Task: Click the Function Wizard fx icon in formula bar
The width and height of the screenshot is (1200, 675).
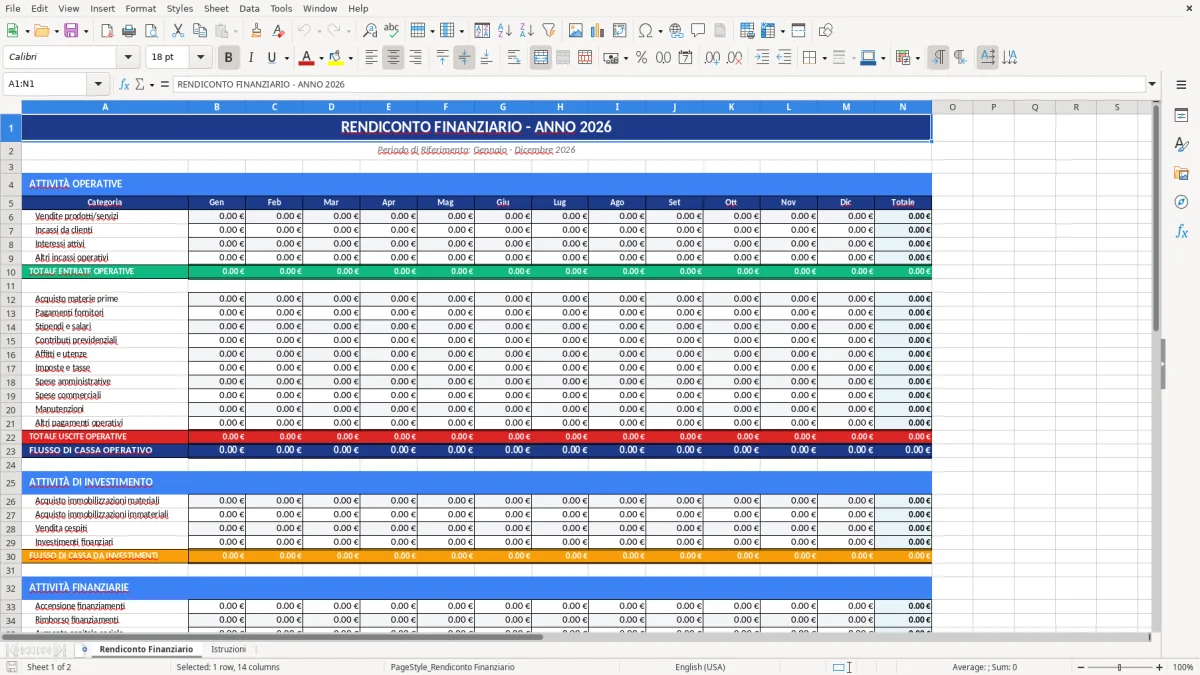Action: coord(124,84)
